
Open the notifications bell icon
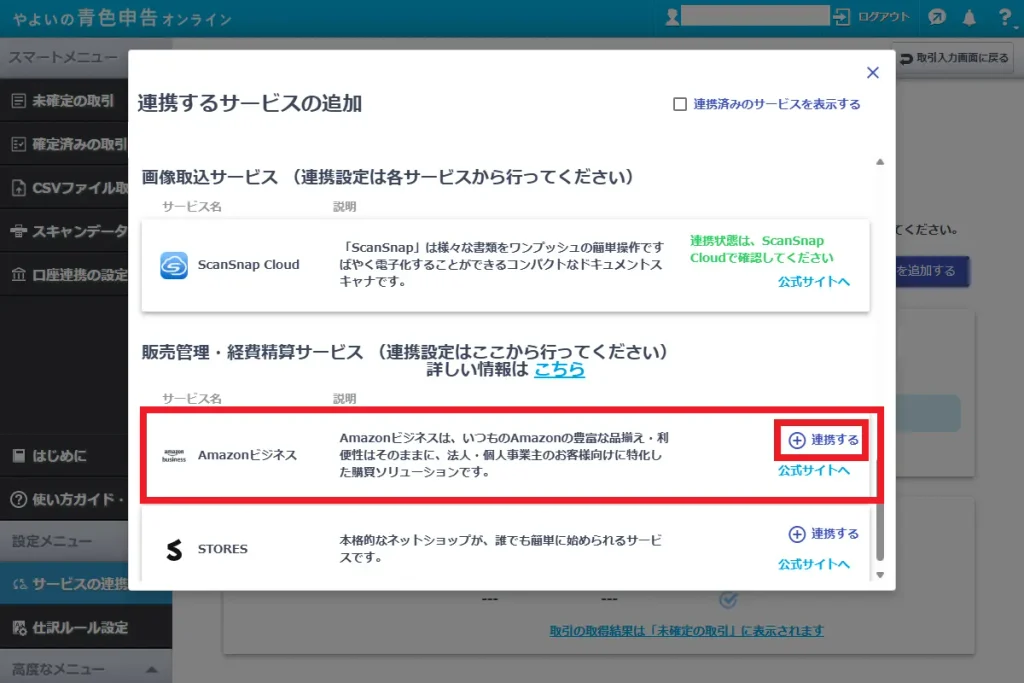coord(969,18)
